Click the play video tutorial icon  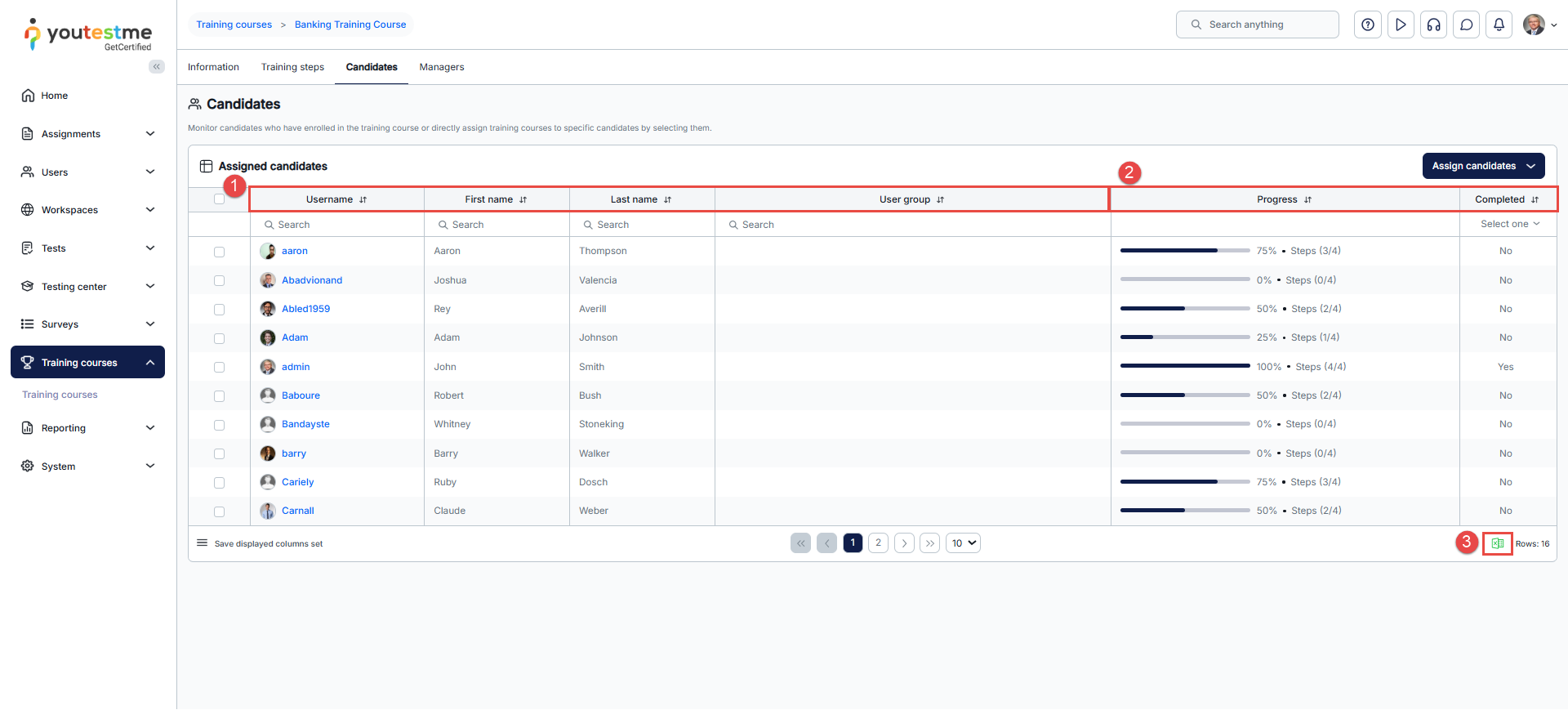(1401, 25)
